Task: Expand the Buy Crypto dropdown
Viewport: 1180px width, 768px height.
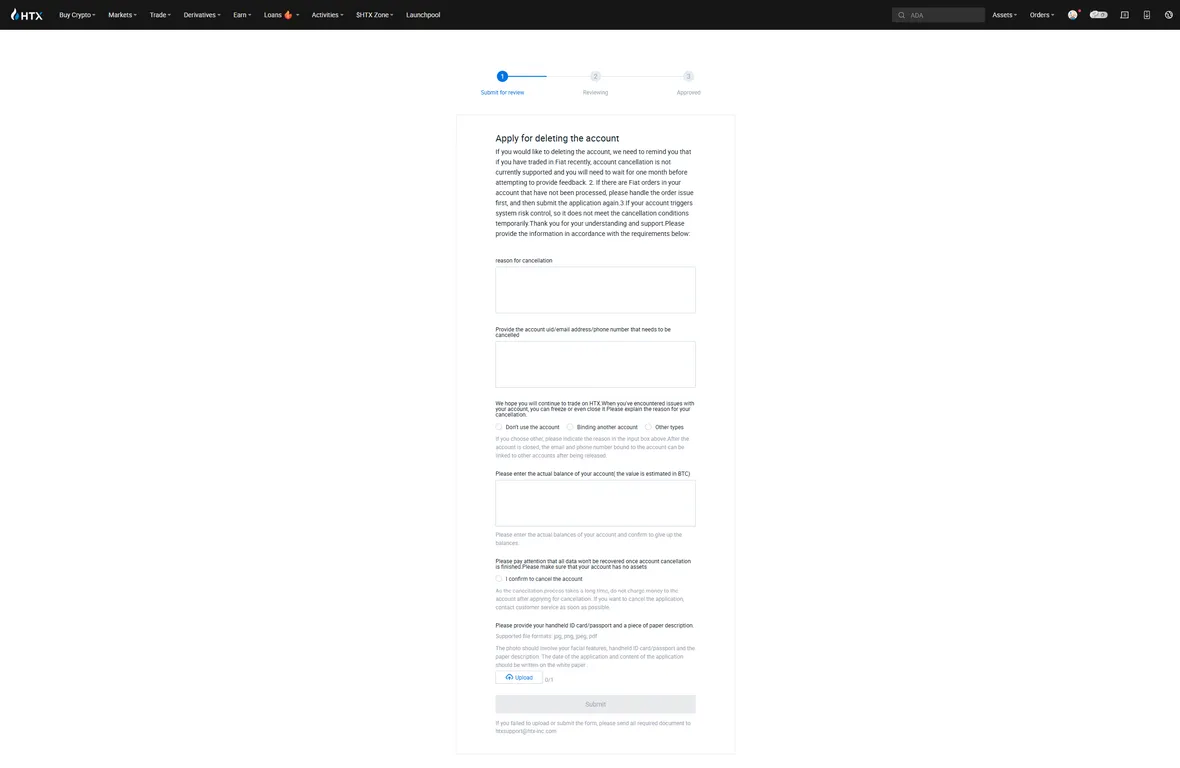Action: (77, 14)
